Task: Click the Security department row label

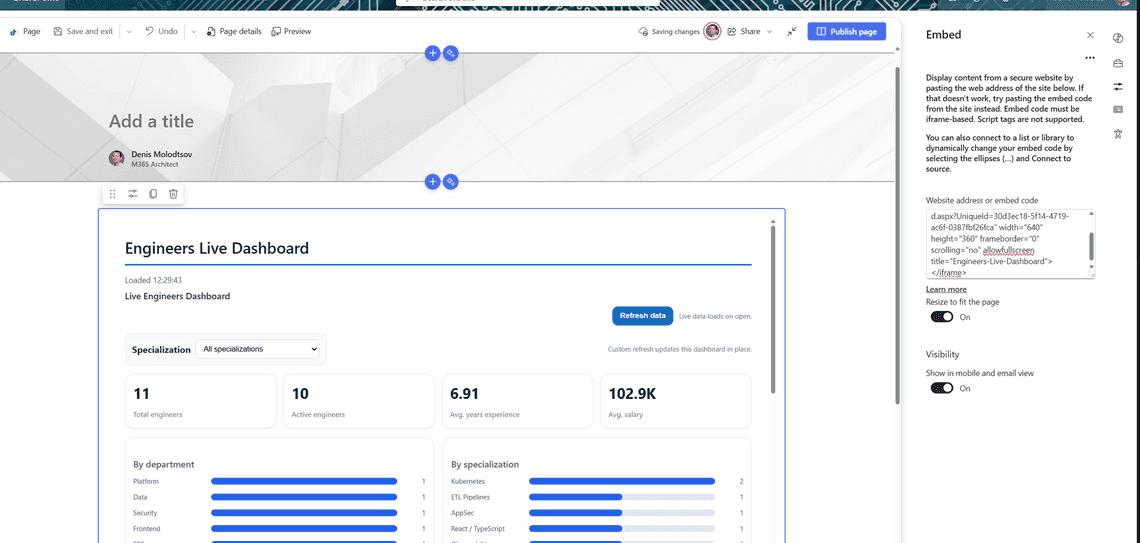Action: click(x=145, y=513)
